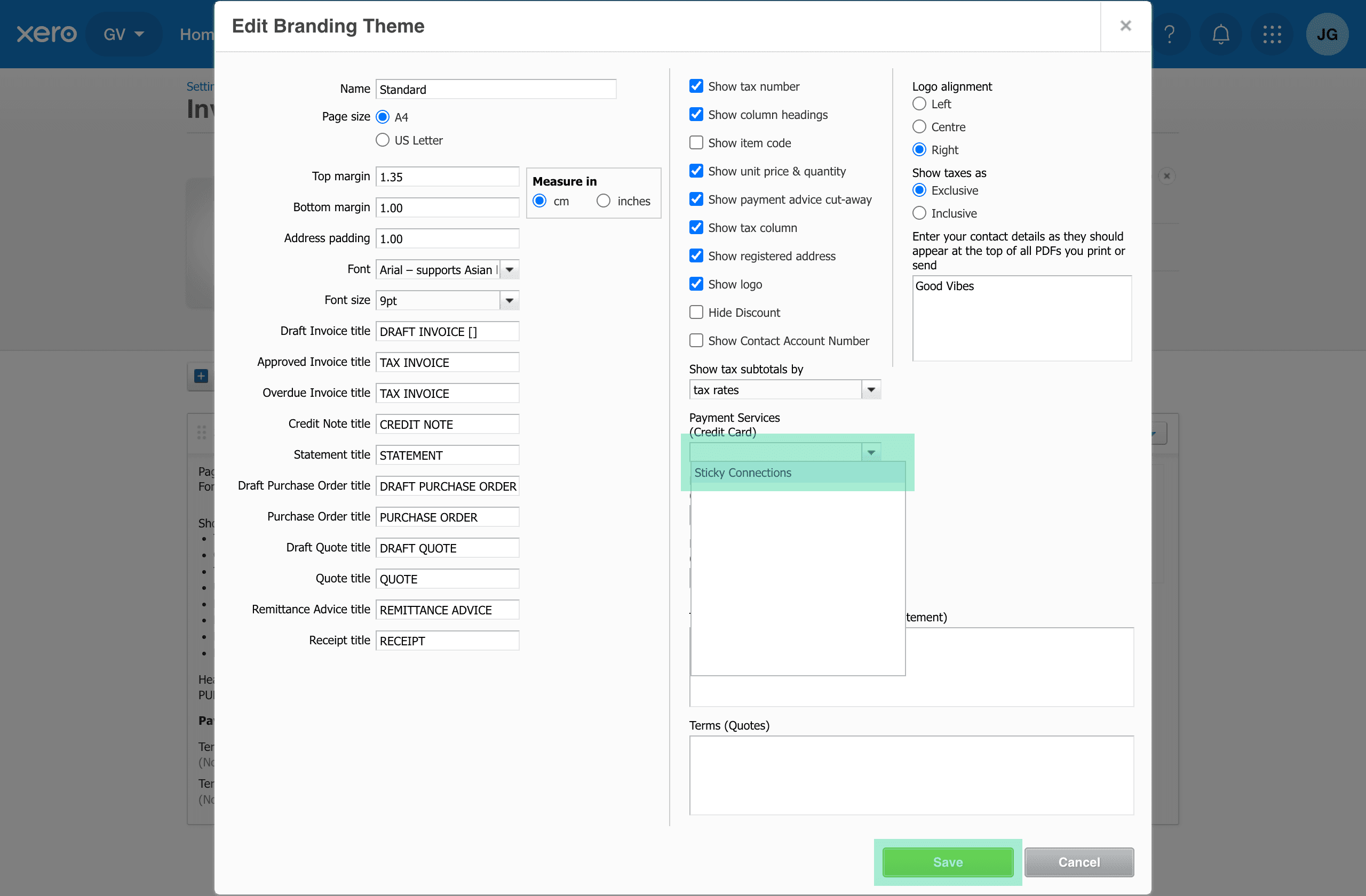This screenshot has height=896, width=1366.
Task: Click into the Terms (Quotes) text area
Action: pos(911,775)
